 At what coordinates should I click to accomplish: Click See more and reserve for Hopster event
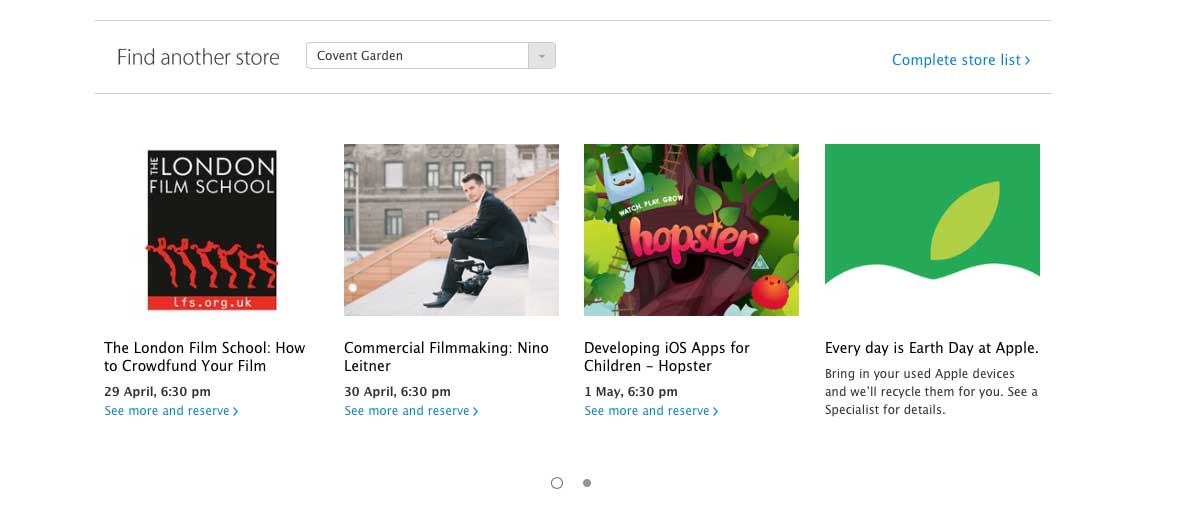(x=651, y=411)
